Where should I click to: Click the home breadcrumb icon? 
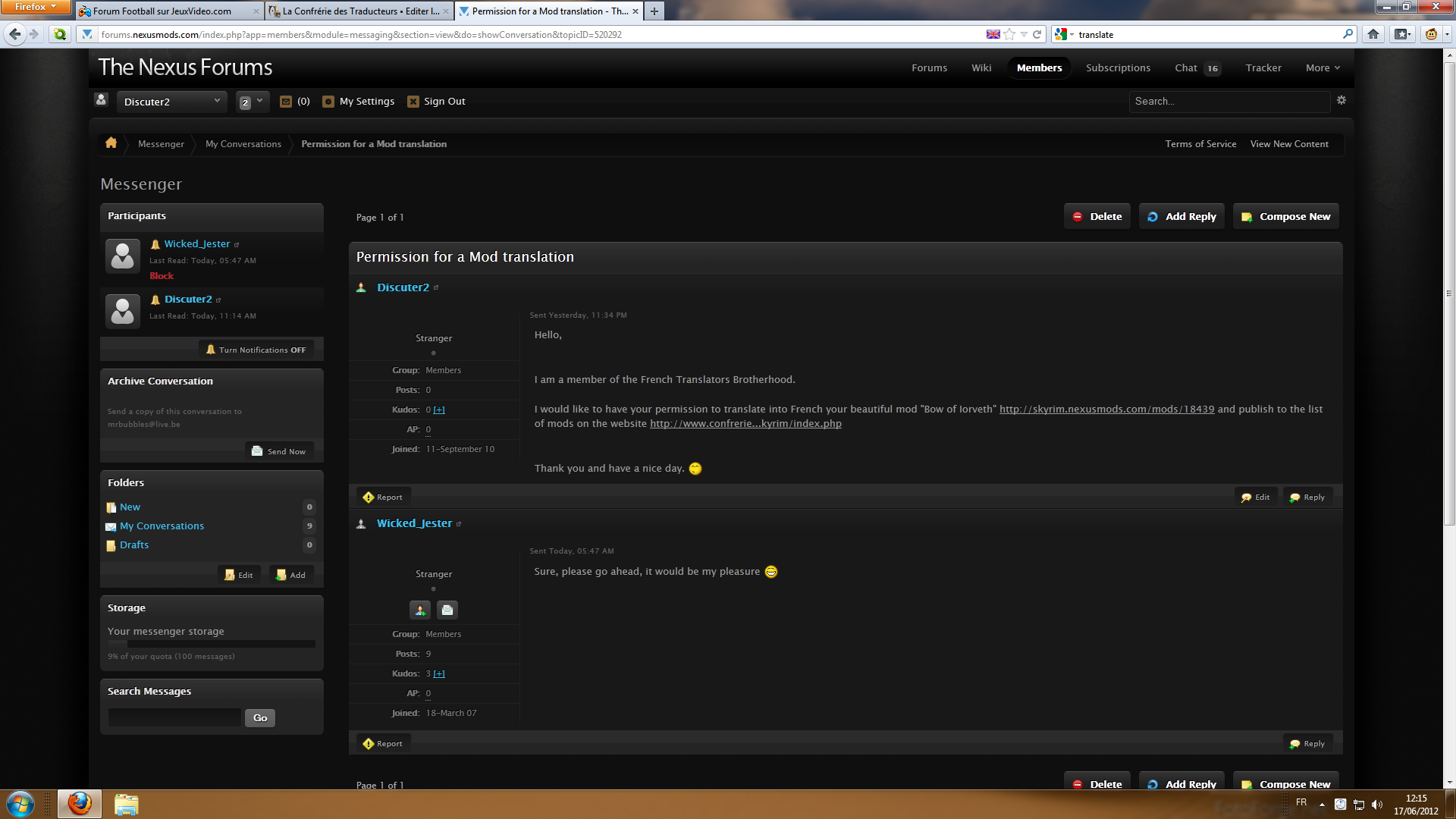pos(111,143)
